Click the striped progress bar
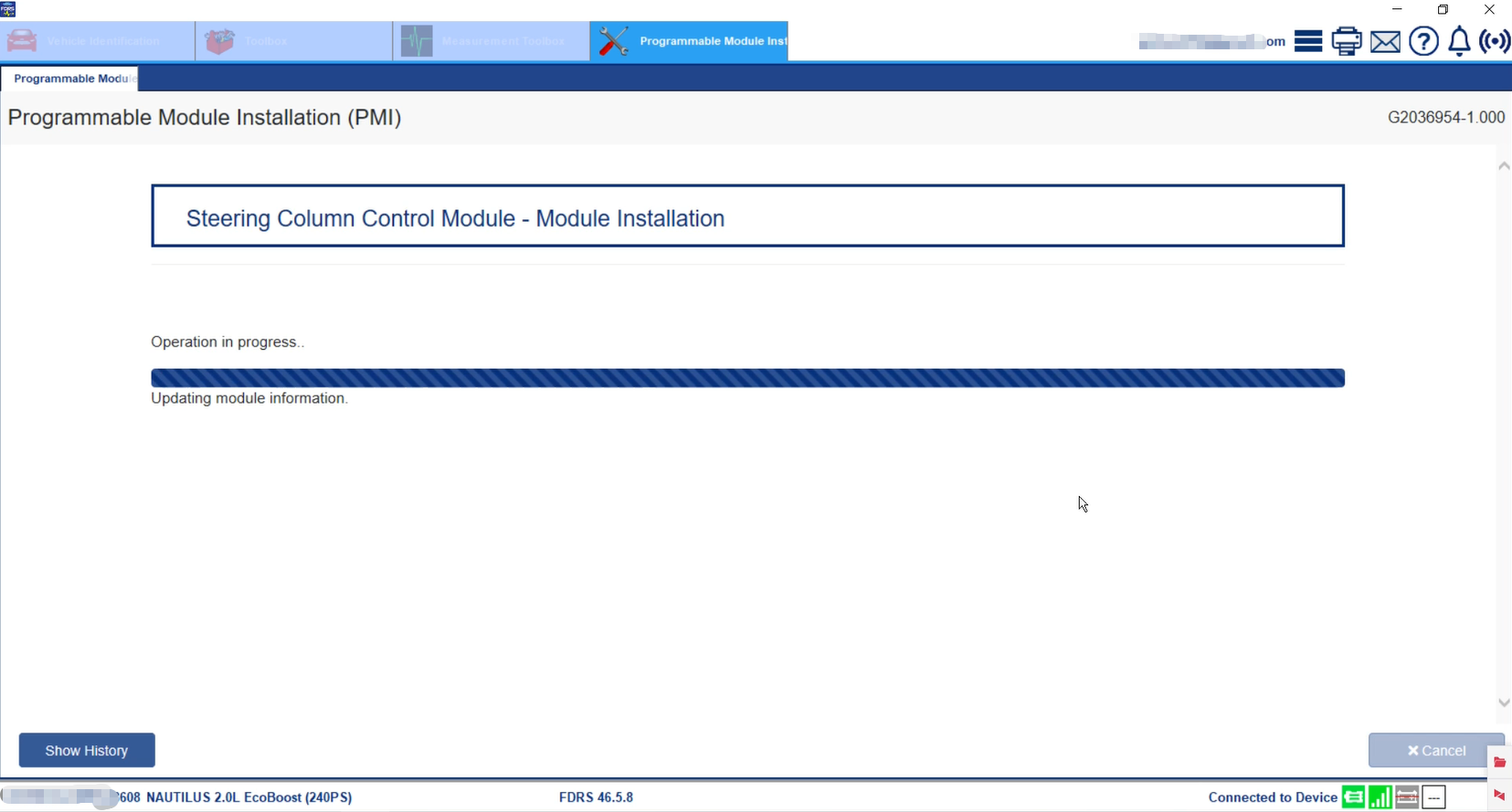This screenshot has height=812, width=1512. point(747,378)
